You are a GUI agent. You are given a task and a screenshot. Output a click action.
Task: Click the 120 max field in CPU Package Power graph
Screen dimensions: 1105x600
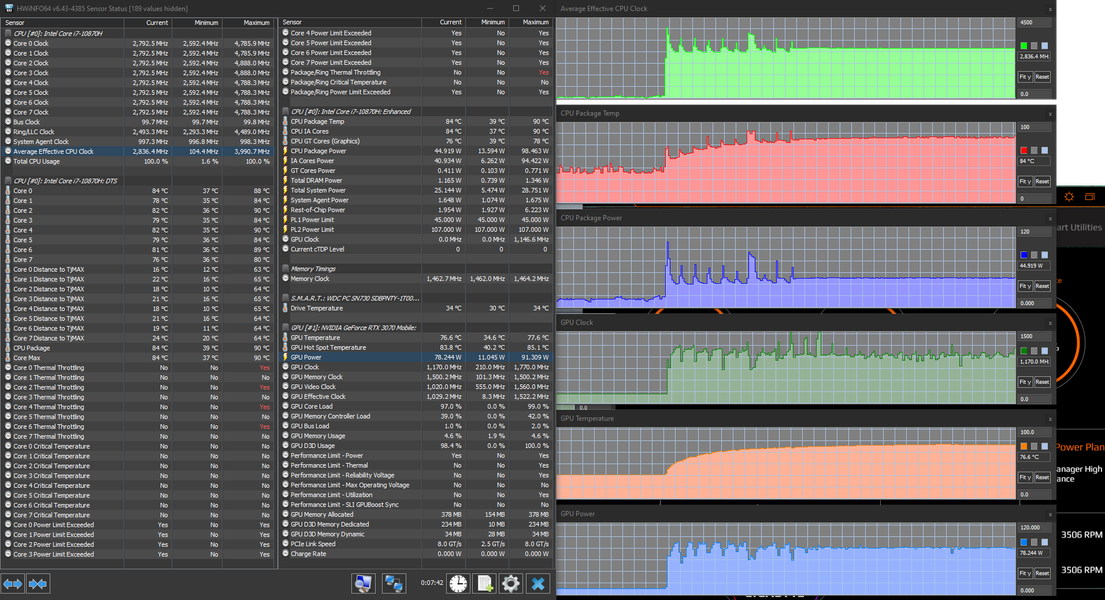[1034, 232]
